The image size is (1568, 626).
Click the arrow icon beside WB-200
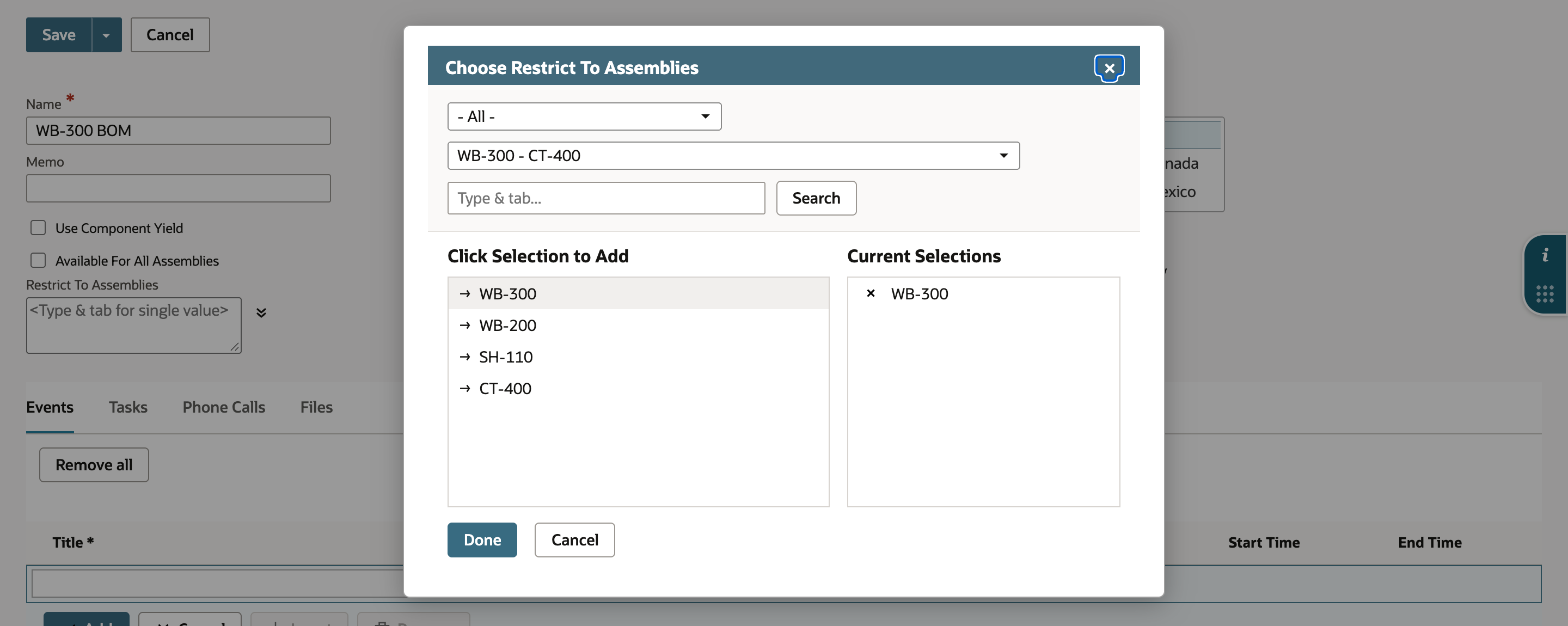point(465,325)
